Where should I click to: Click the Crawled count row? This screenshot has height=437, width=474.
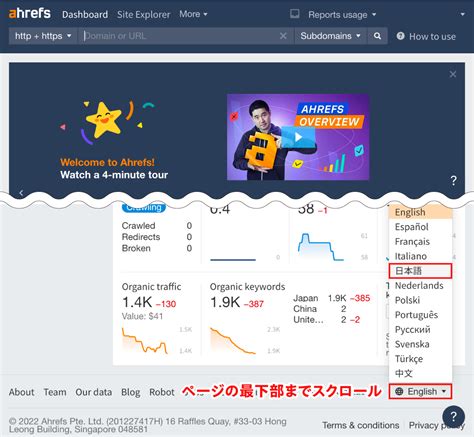157,226
